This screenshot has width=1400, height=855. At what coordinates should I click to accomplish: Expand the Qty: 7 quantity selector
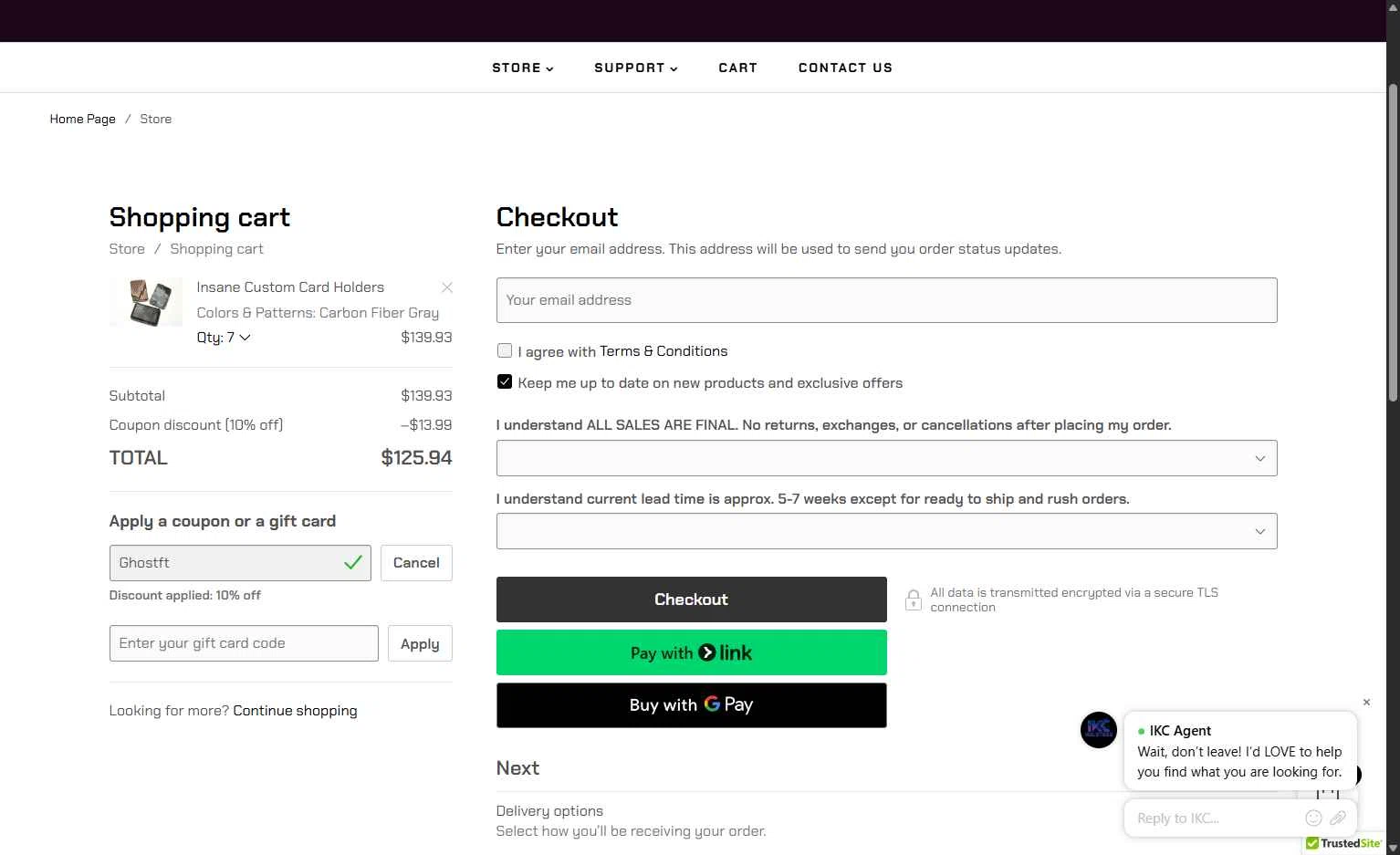tap(224, 338)
